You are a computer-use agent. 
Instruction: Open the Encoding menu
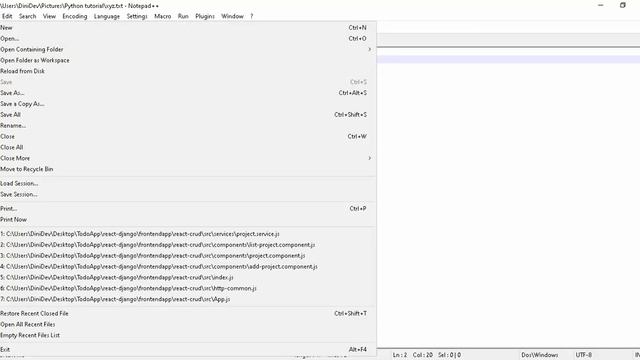[75, 16]
